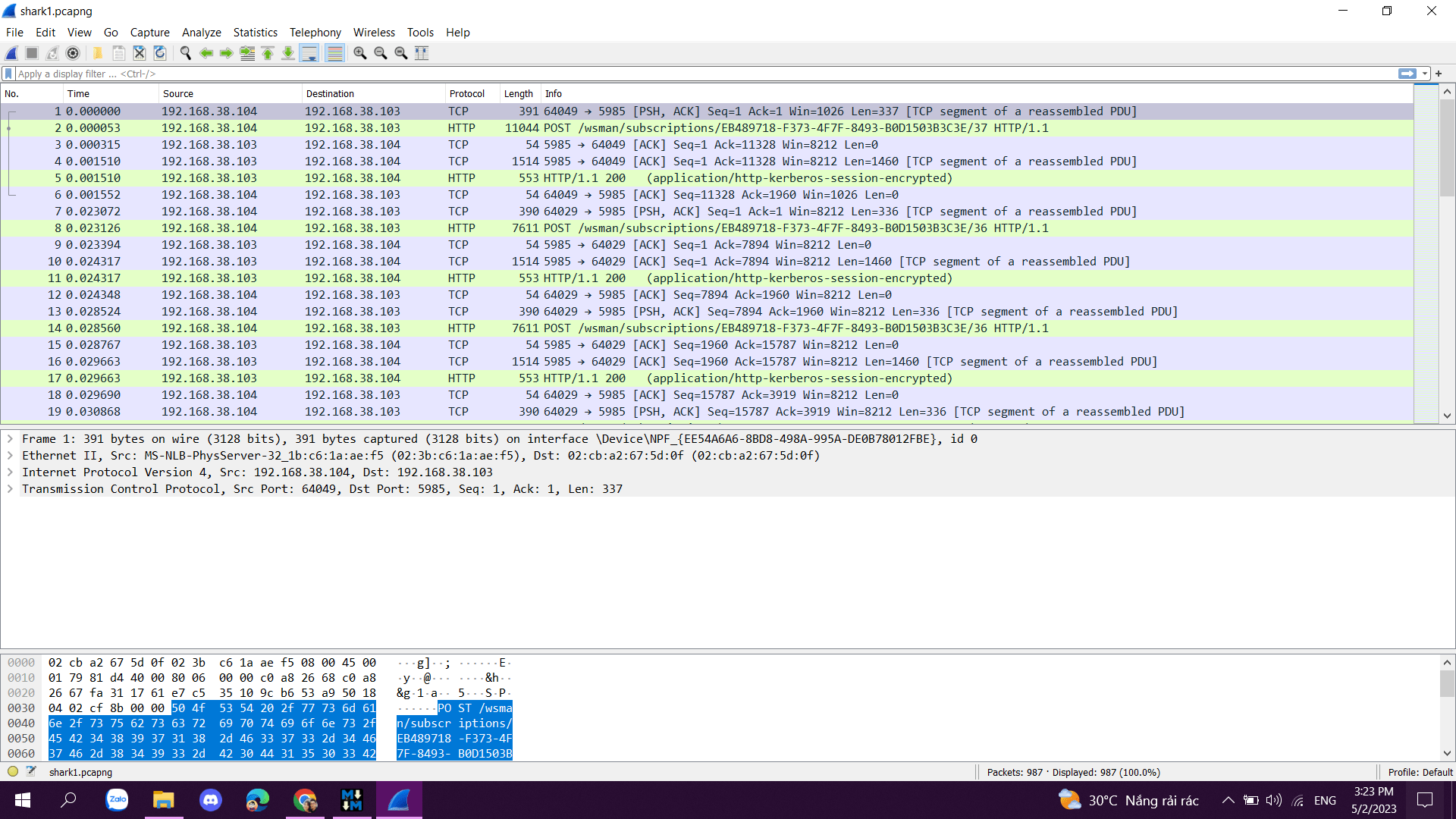
Task: Go to specified packet icon
Action: pyautogui.click(x=247, y=53)
